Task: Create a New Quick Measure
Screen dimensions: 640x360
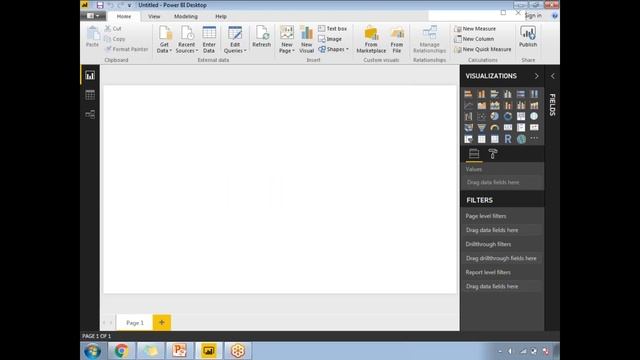Action: [483, 49]
